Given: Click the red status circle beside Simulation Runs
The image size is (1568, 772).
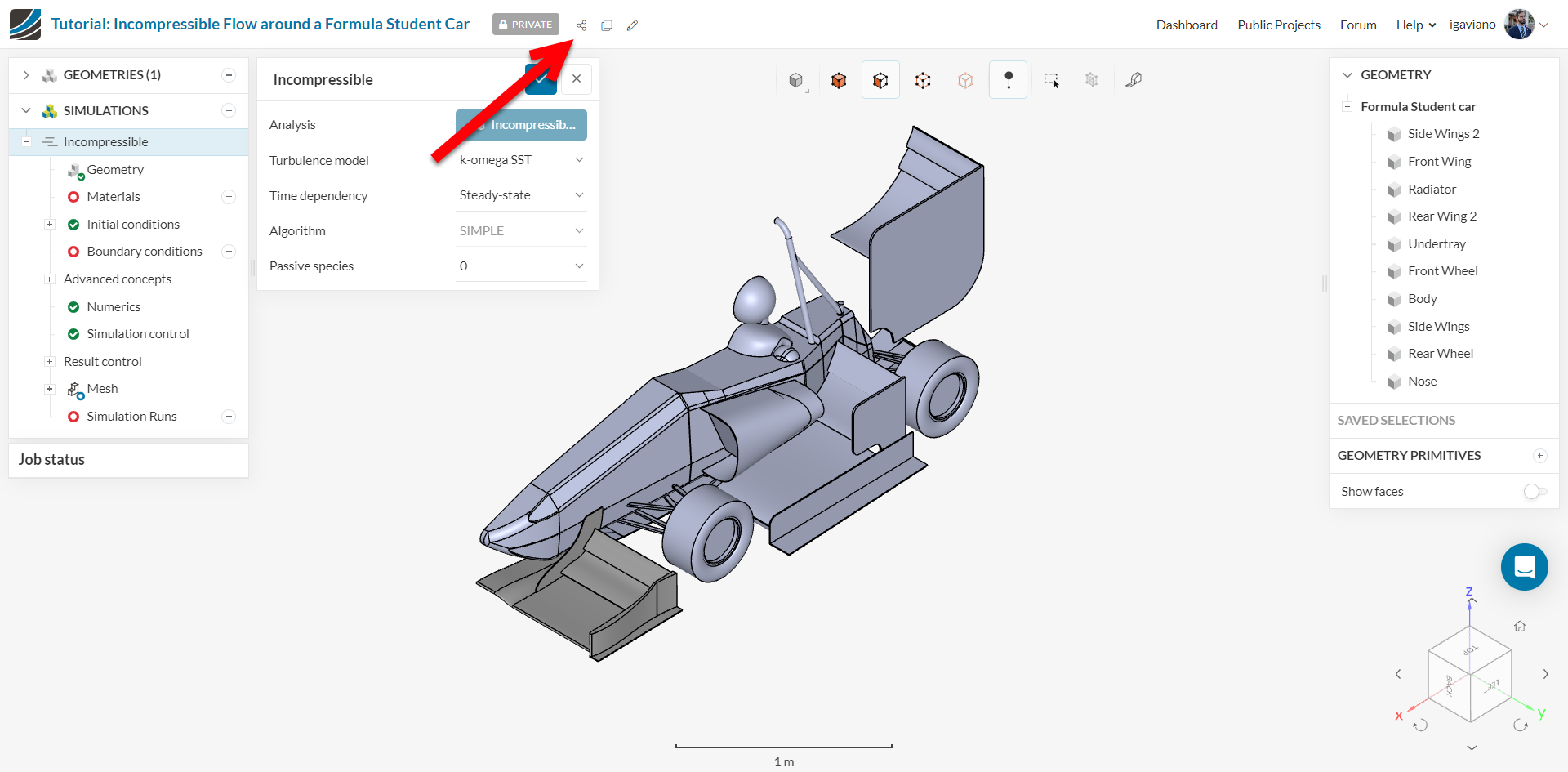Looking at the screenshot, I should [x=73, y=416].
